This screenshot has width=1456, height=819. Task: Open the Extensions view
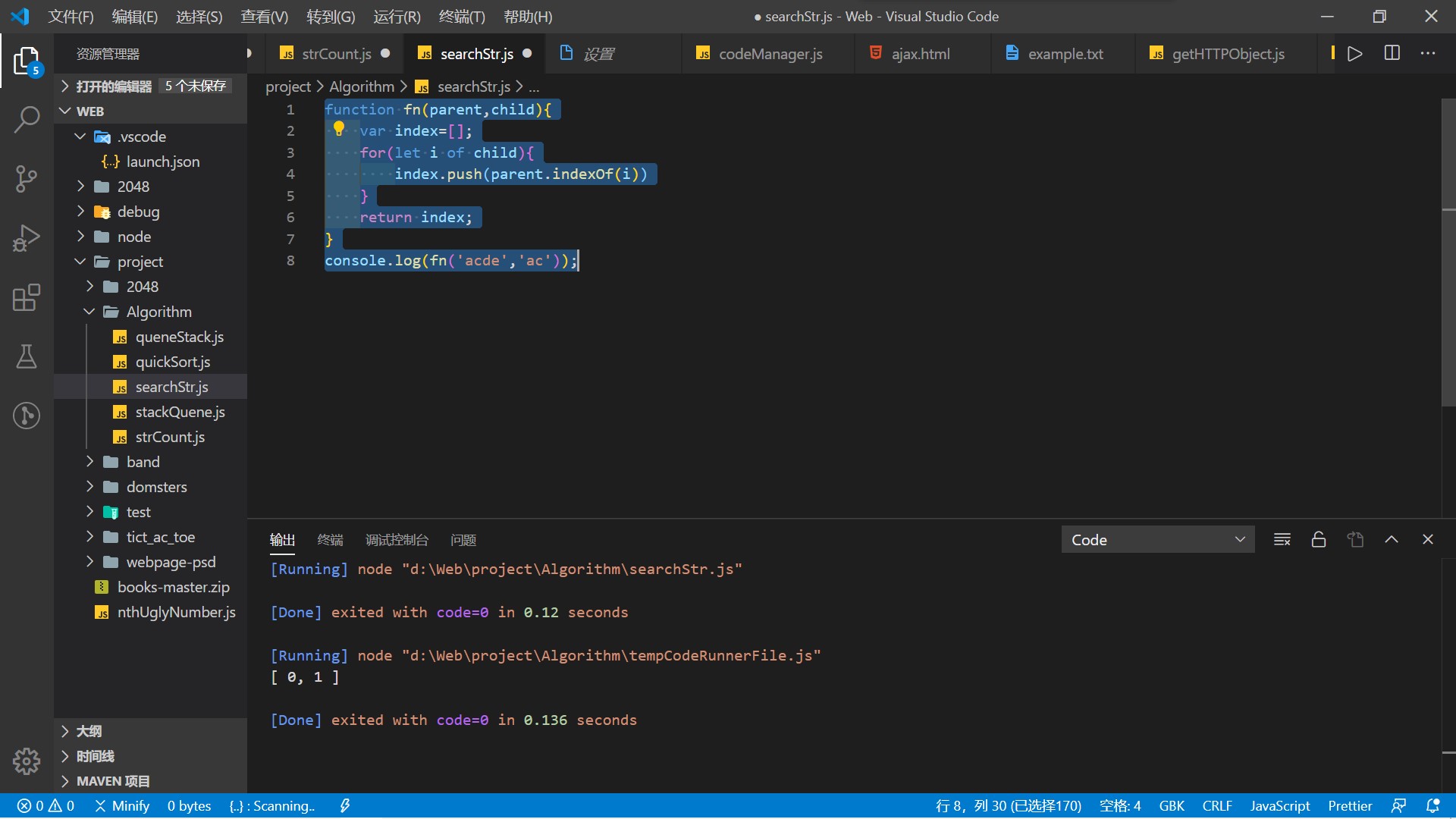27,297
